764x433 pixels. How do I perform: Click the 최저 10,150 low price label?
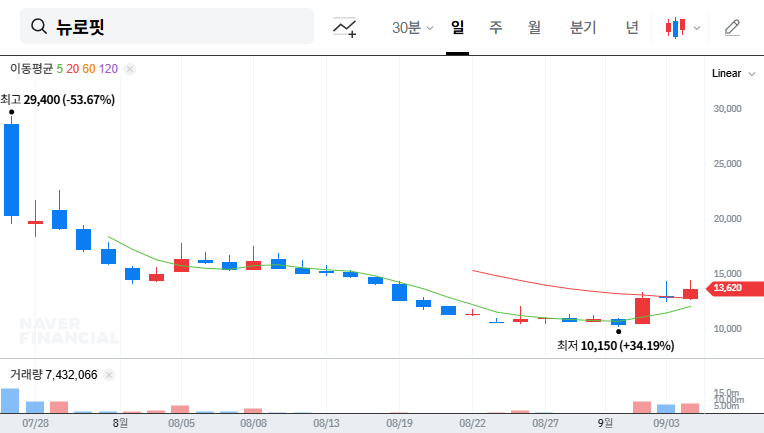(616, 346)
